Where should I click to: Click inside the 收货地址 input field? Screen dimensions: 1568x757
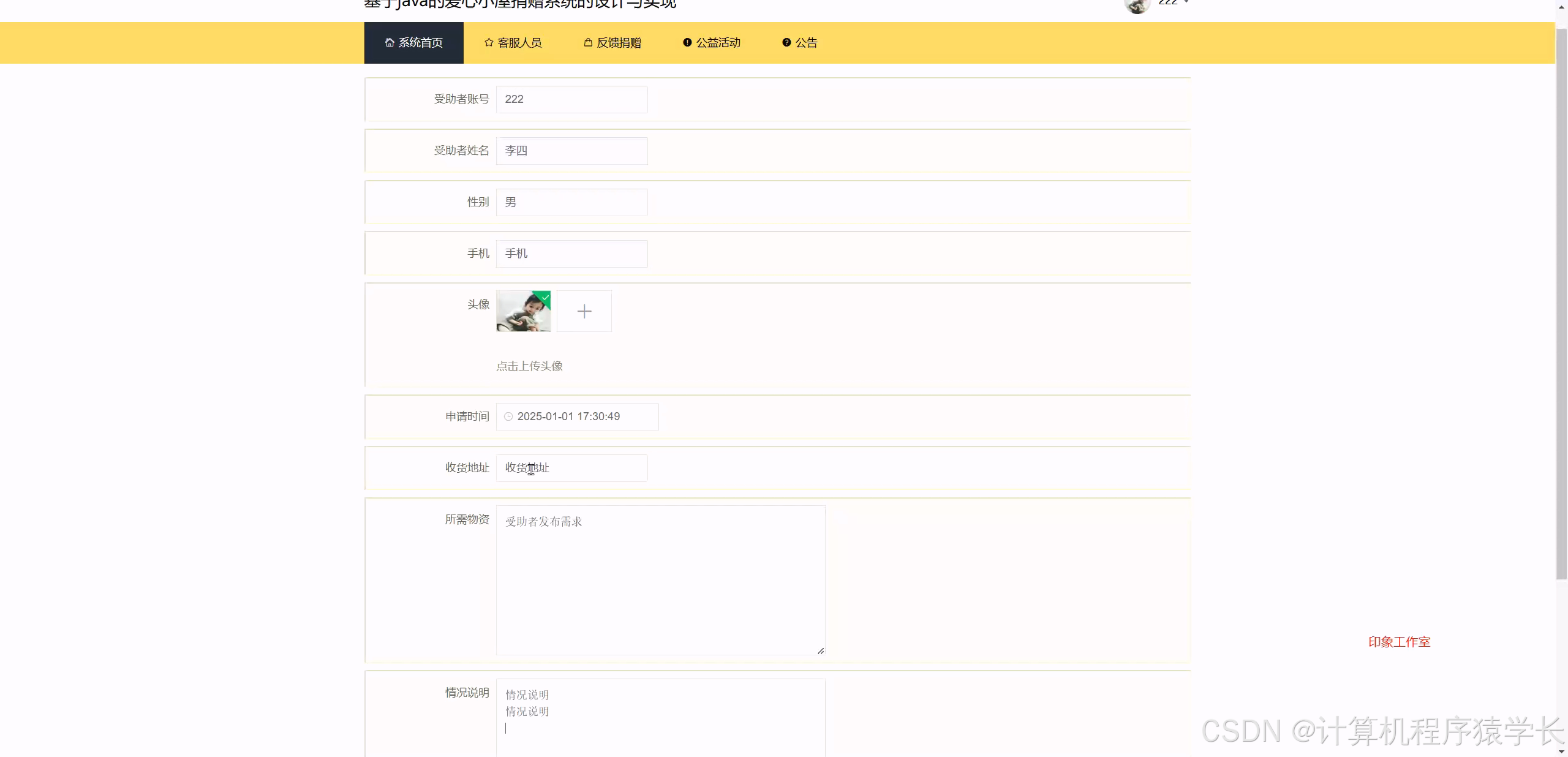pyautogui.click(x=570, y=467)
